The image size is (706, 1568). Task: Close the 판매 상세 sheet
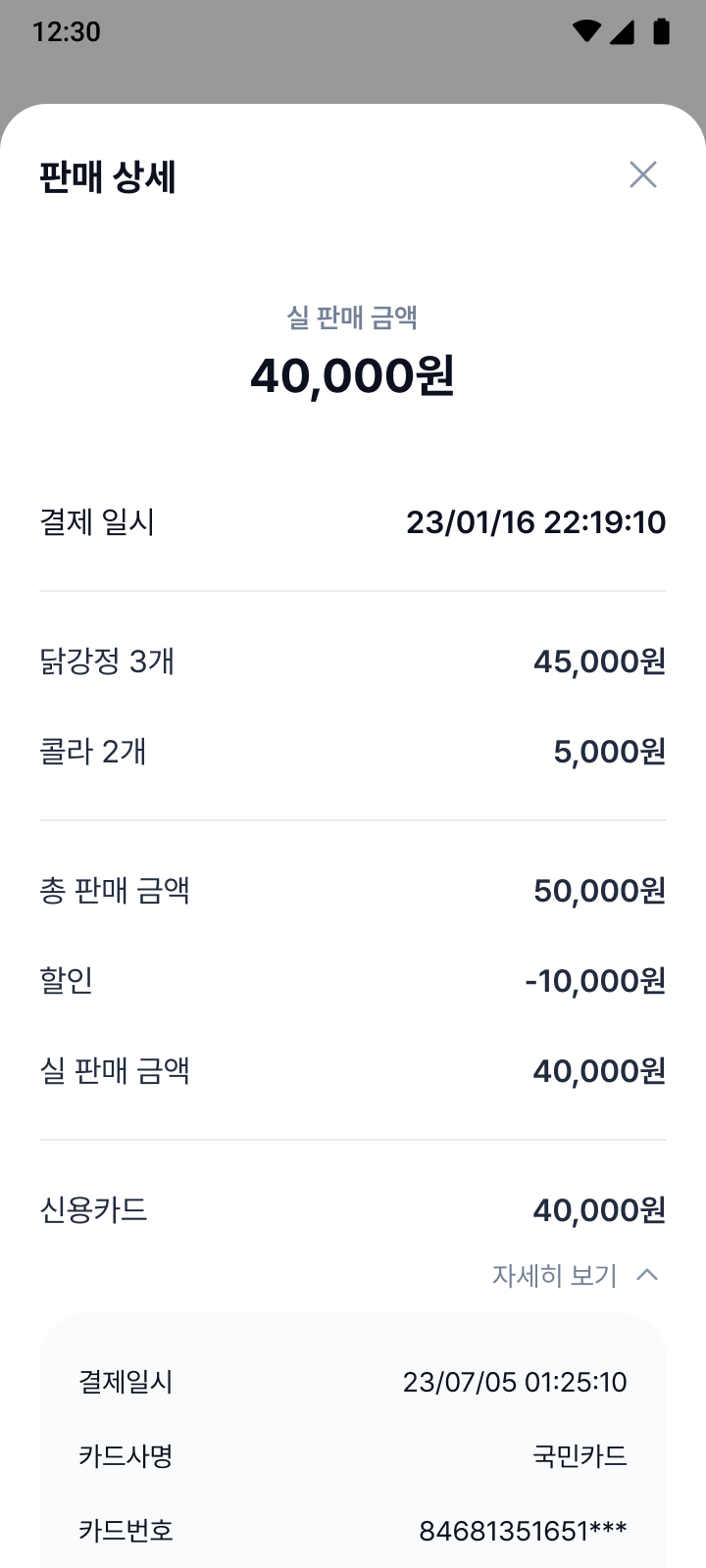point(643,175)
